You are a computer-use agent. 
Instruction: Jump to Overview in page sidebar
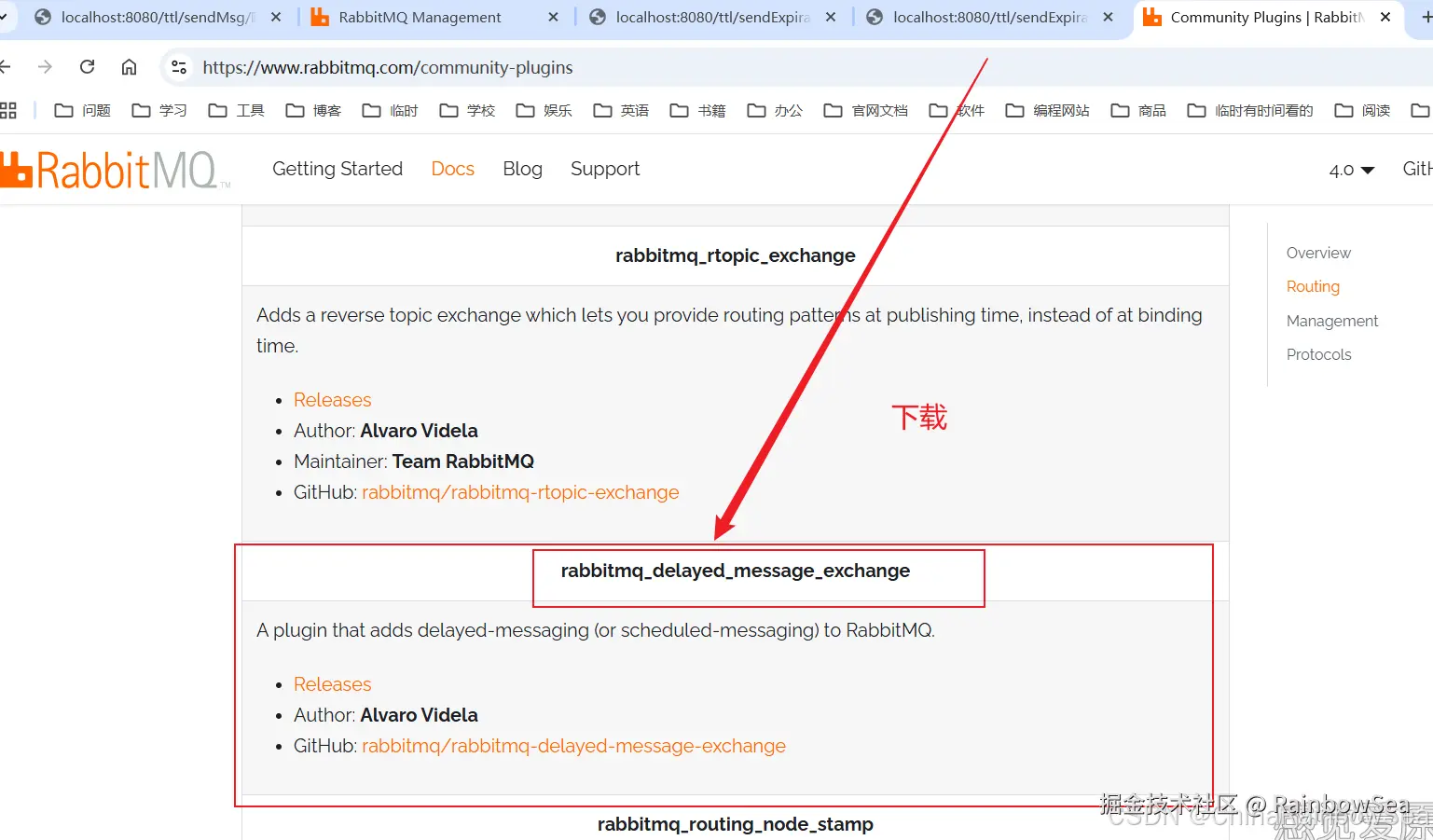tap(1318, 253)
